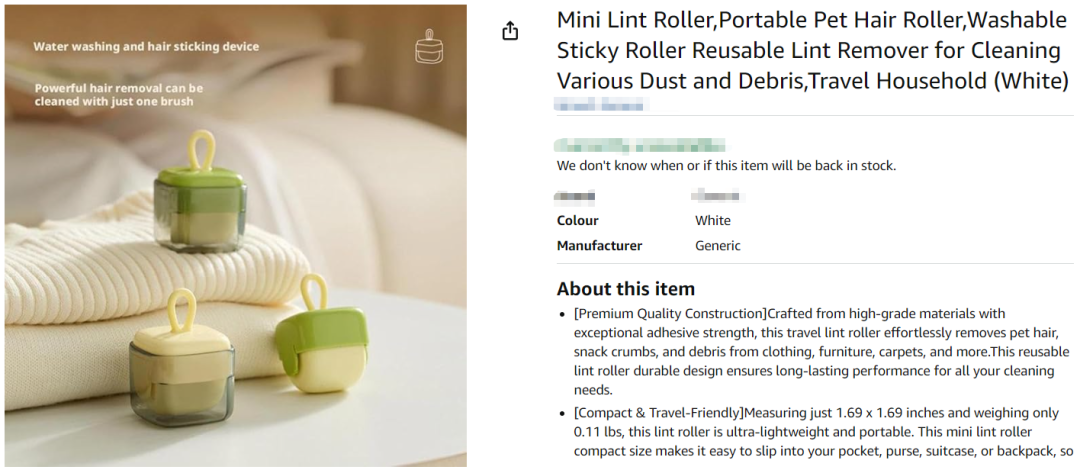The image size is (1080, 470).
Task: Open the blurred brand link under the title
Action: tap(603, 104)
